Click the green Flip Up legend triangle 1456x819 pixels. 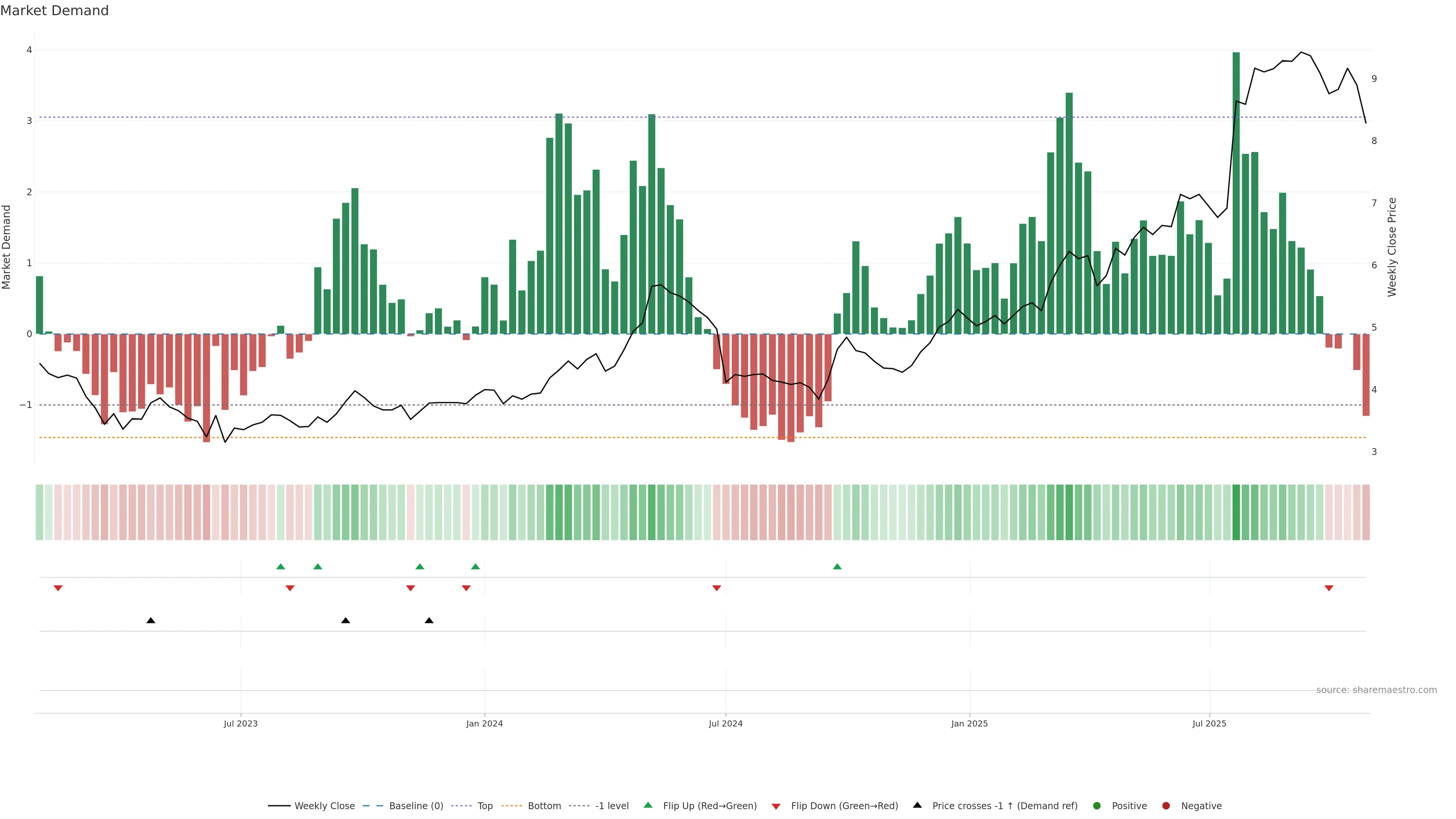[x=648, y=805]
